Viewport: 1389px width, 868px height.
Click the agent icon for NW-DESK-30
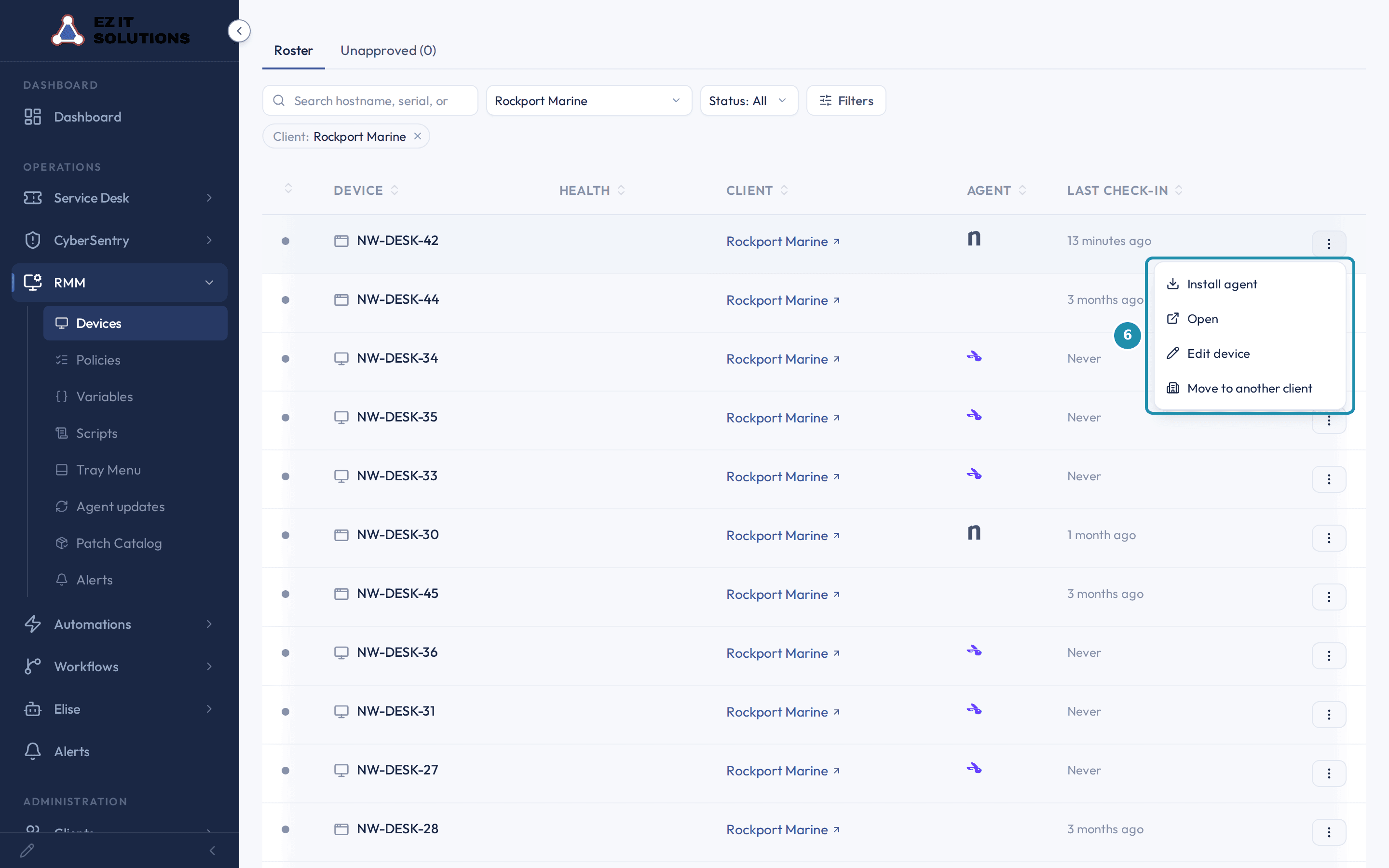[x=974, y=533]
